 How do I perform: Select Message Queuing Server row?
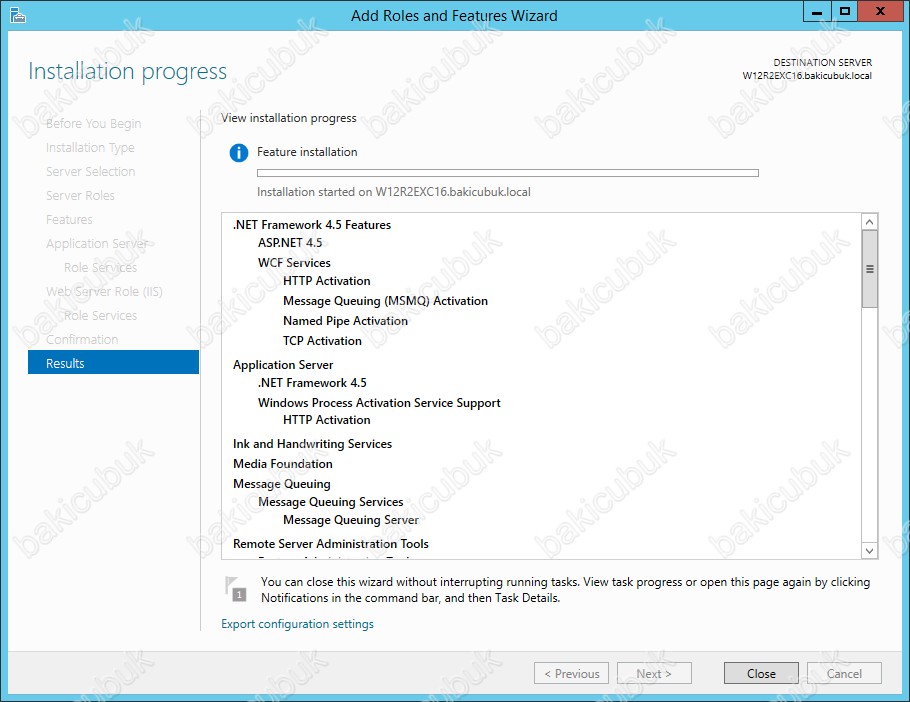(x=351, y=520)
